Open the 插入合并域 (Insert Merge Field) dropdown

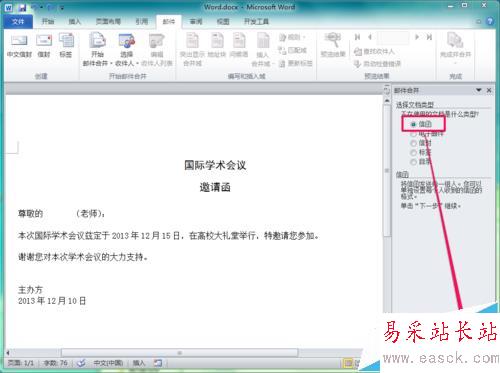[x=263, y=49]
